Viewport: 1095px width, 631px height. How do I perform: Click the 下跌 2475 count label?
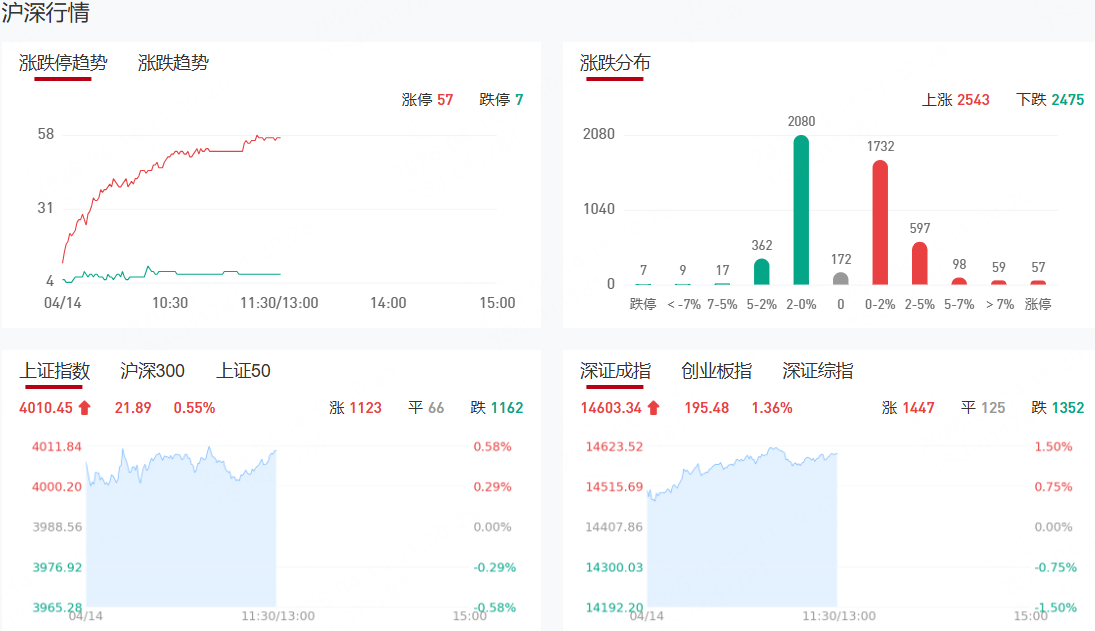pos(1050,100)
